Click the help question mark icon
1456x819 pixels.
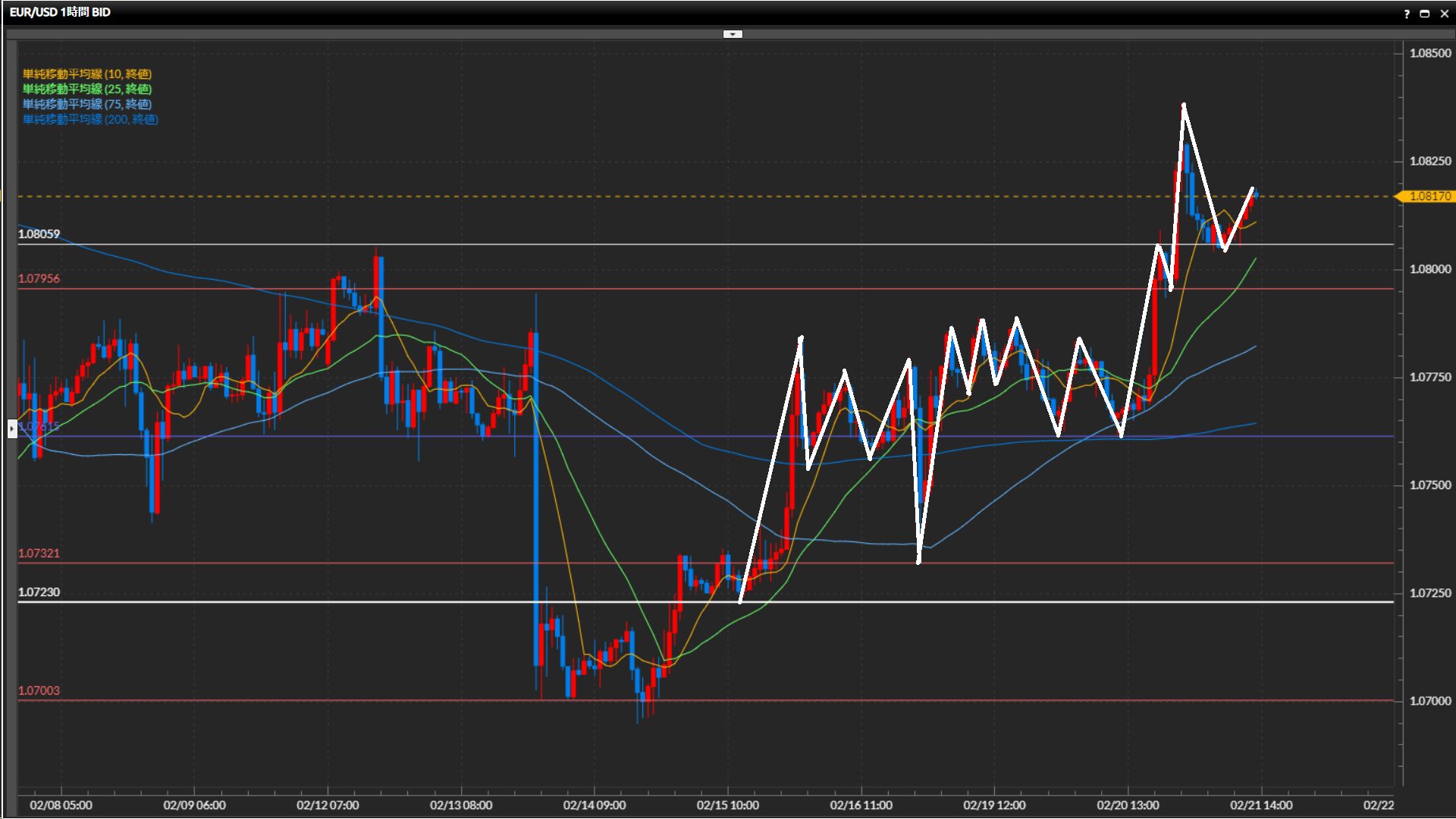pos(1407,14)
